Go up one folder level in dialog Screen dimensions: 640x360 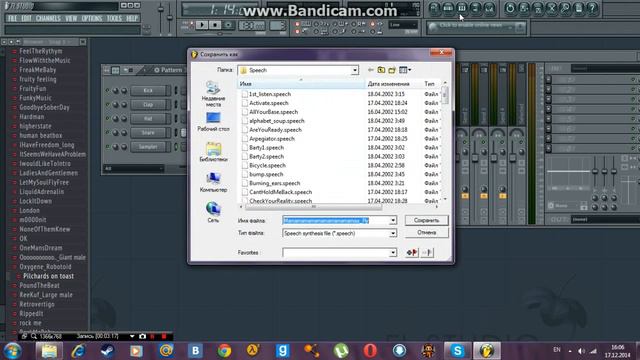(x=381, y=70)
